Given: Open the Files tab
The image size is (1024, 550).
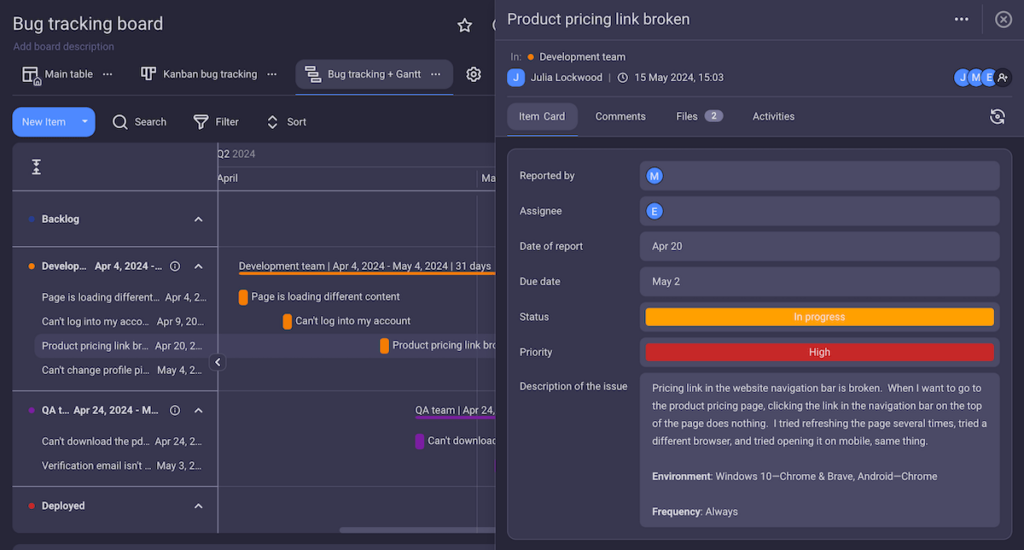Looking at the screenshot, I should pyautogui.click(x=699, y=116).
